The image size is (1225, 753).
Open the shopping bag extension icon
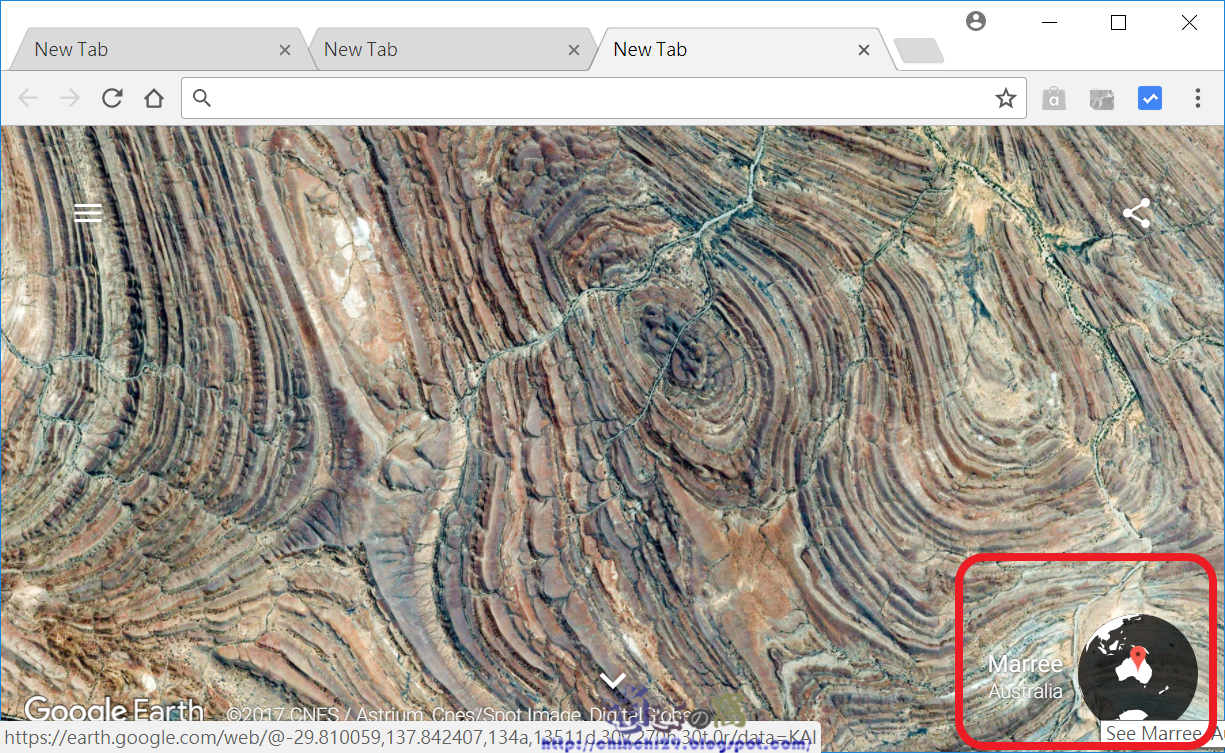(1054, 98)
